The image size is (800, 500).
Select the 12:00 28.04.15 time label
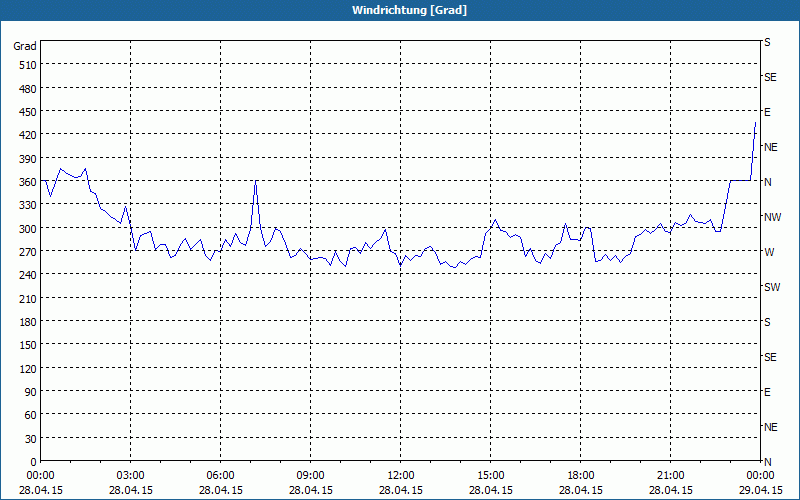[x=401, y=483]
